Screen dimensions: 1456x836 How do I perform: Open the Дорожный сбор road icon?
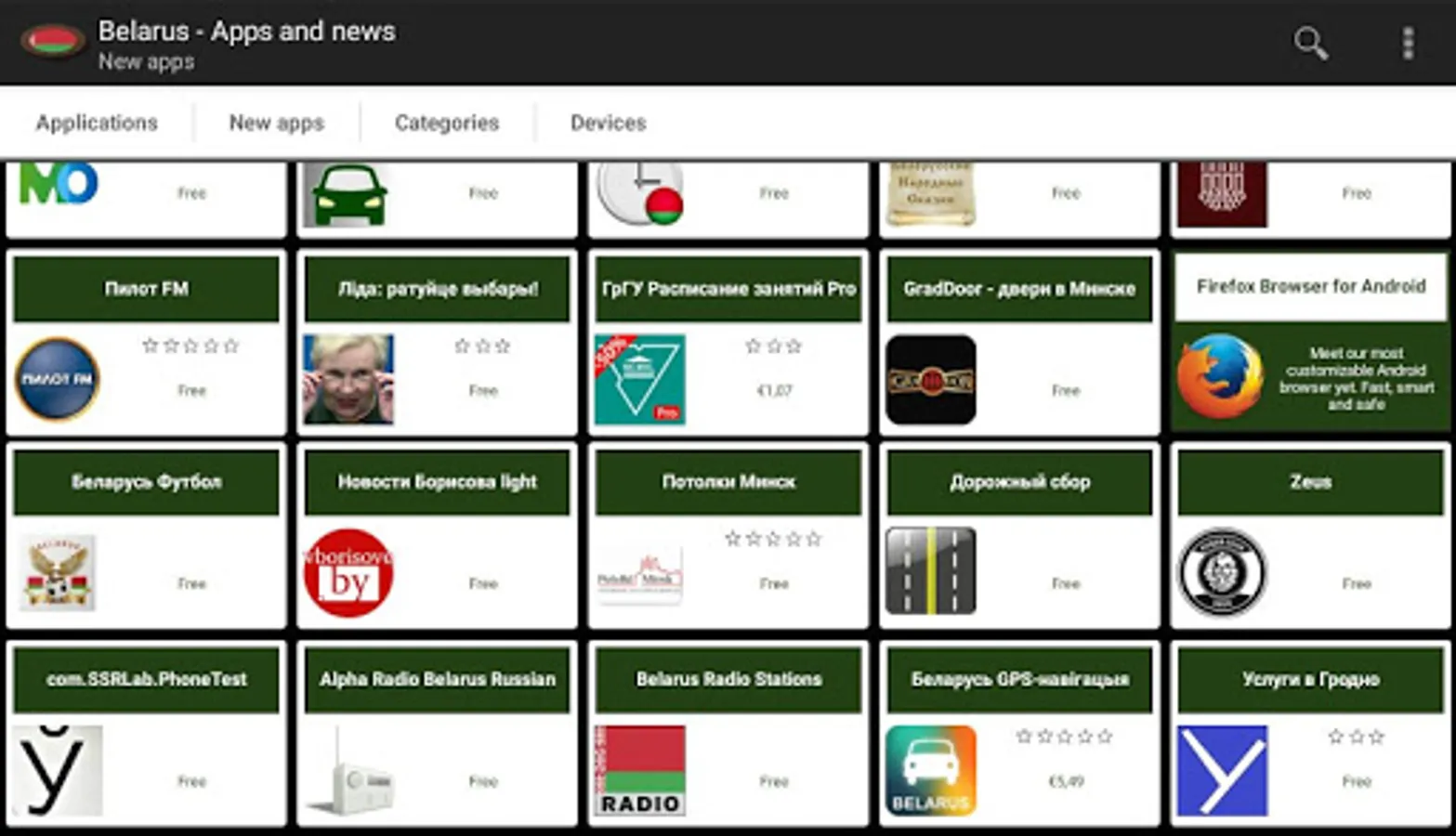931,570
